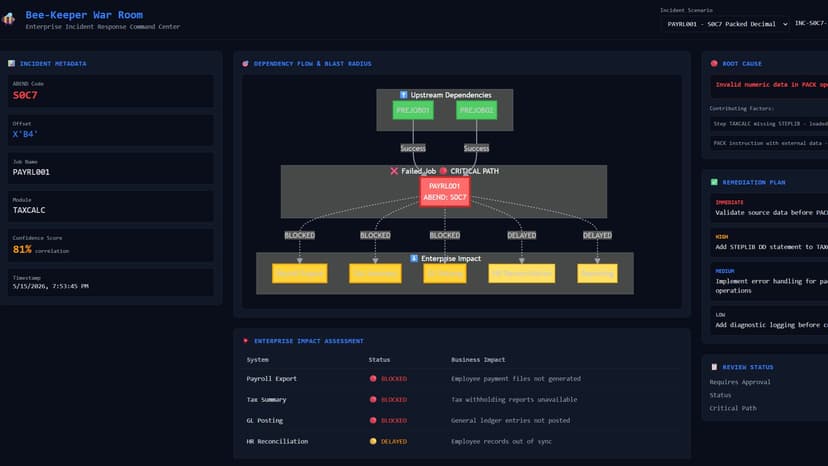
Task: Click the Remediation Plan green check icon
Action: pos(714,182)
